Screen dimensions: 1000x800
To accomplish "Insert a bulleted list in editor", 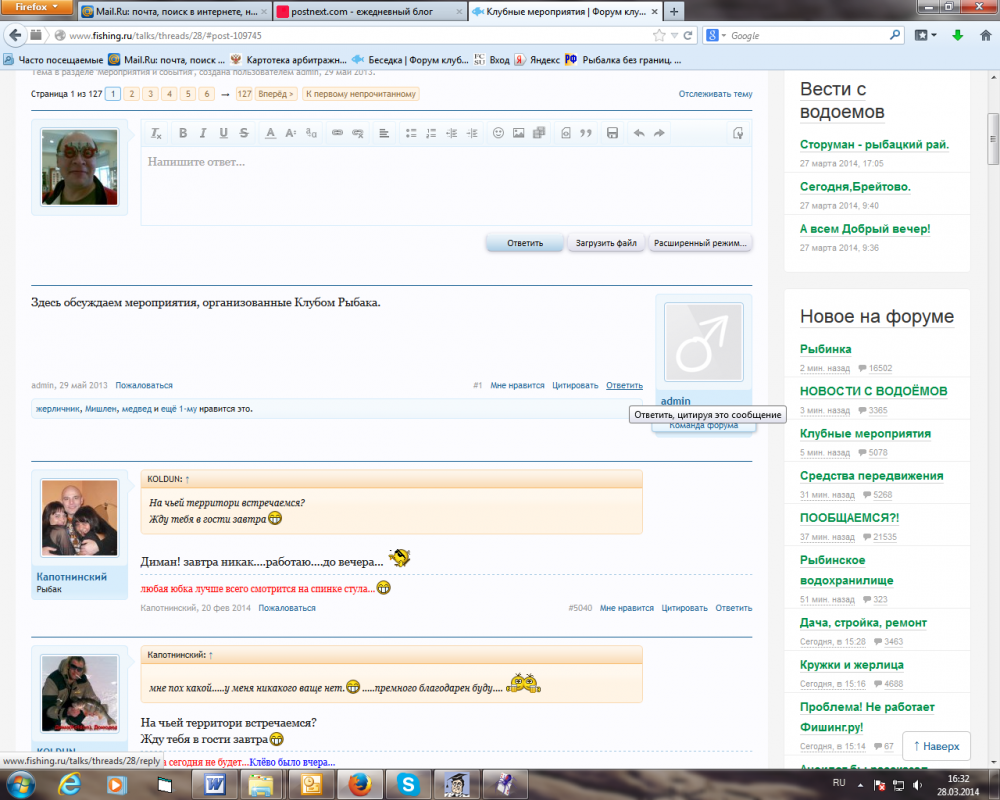I will click(411, 133).
